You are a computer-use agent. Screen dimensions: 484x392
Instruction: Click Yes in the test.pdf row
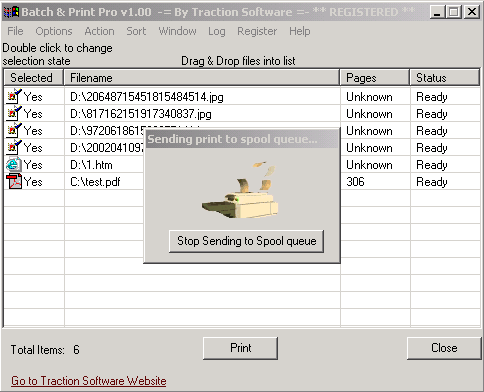tap(33, 182)
